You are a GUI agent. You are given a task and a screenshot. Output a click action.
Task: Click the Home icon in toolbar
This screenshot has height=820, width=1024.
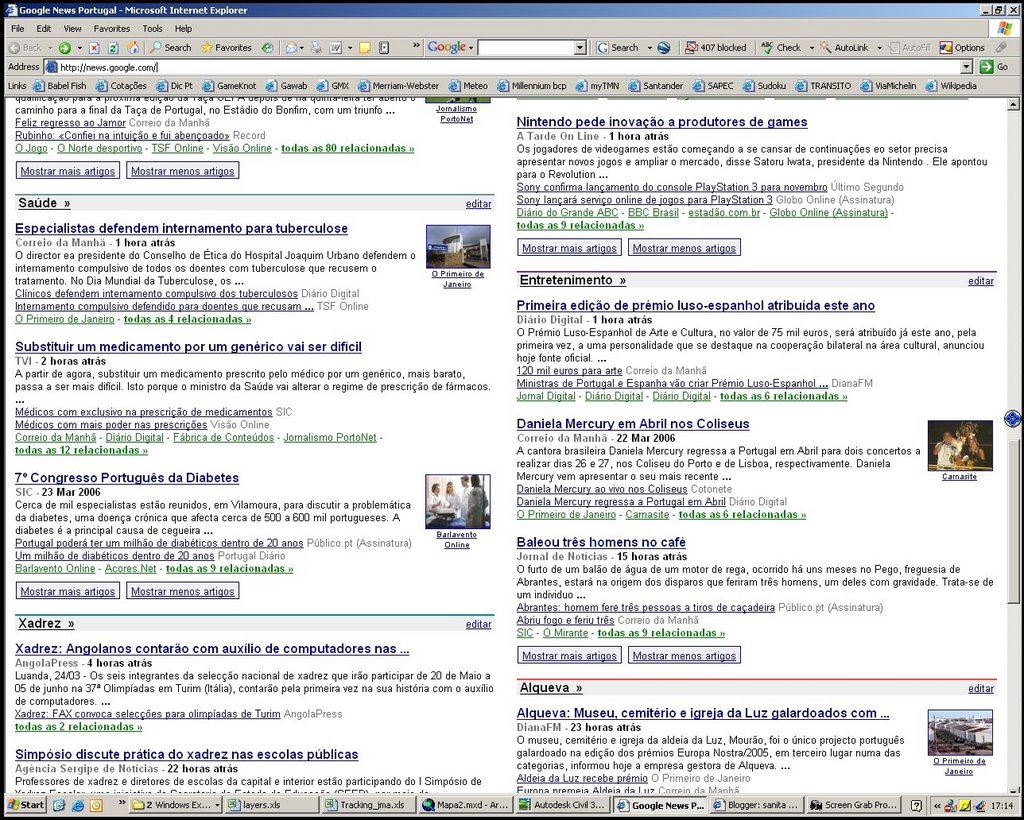point(133,48)
